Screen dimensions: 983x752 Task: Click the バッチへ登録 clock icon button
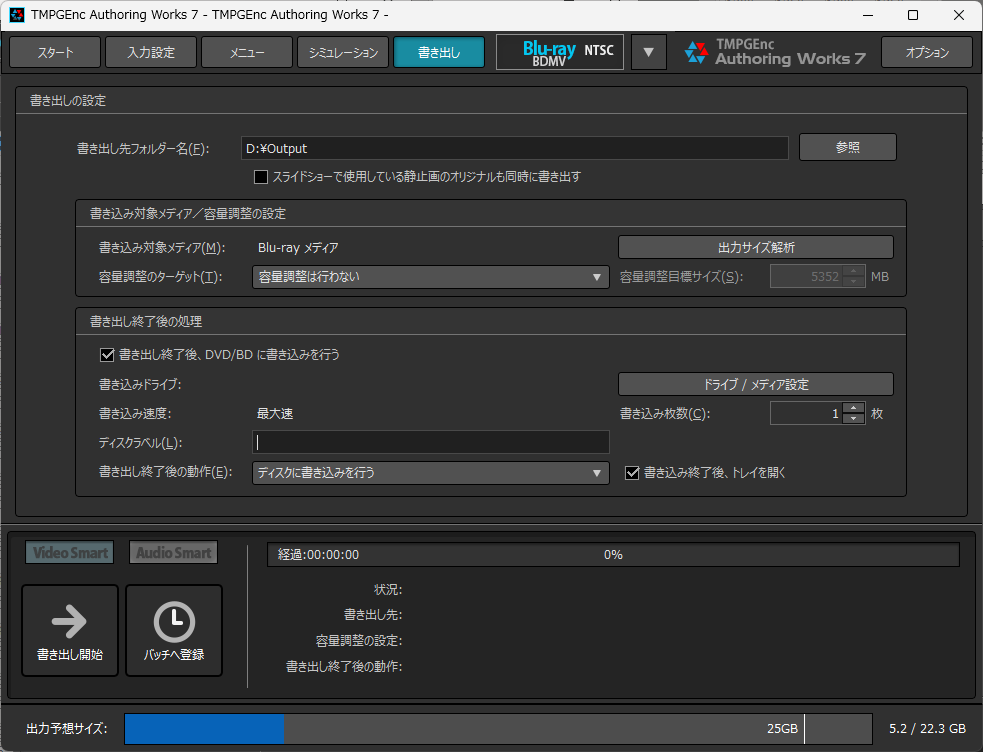click(173, 630)
